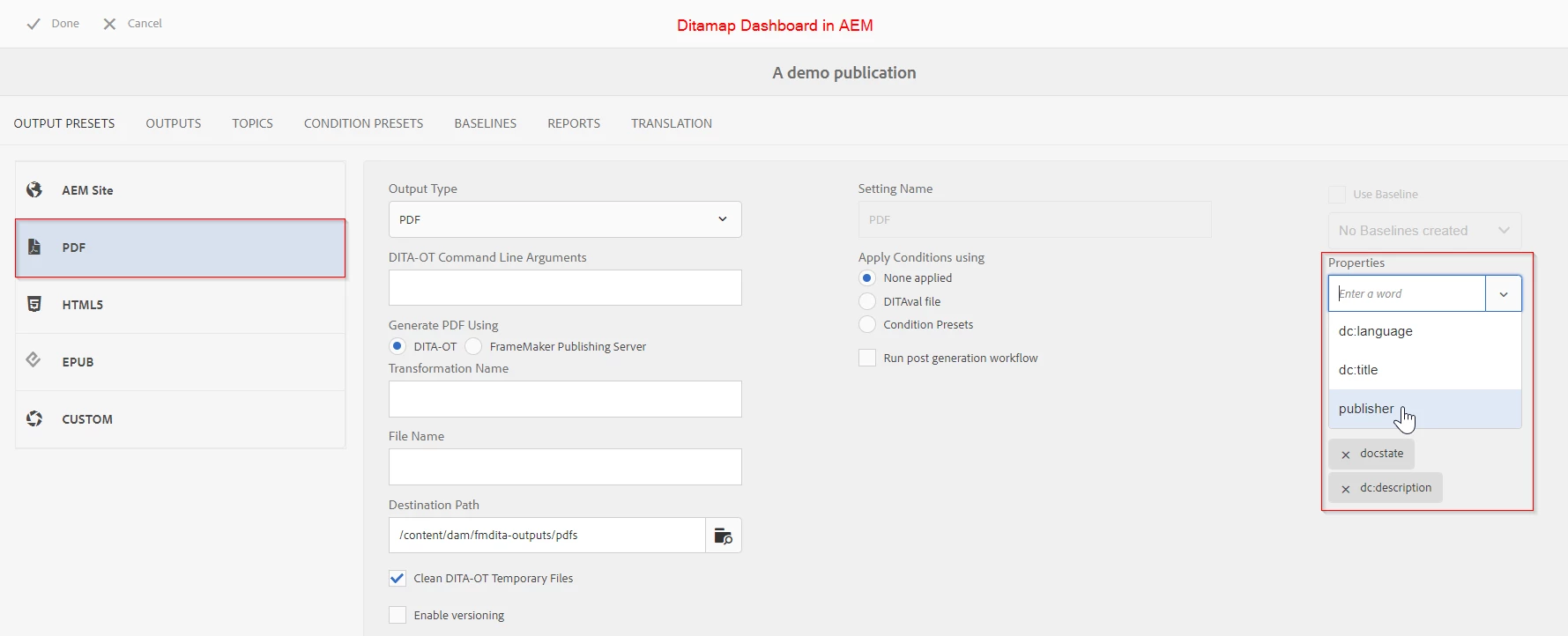Click the Cancel button label
The image size is (1568, 636).
tap(145, 24)
